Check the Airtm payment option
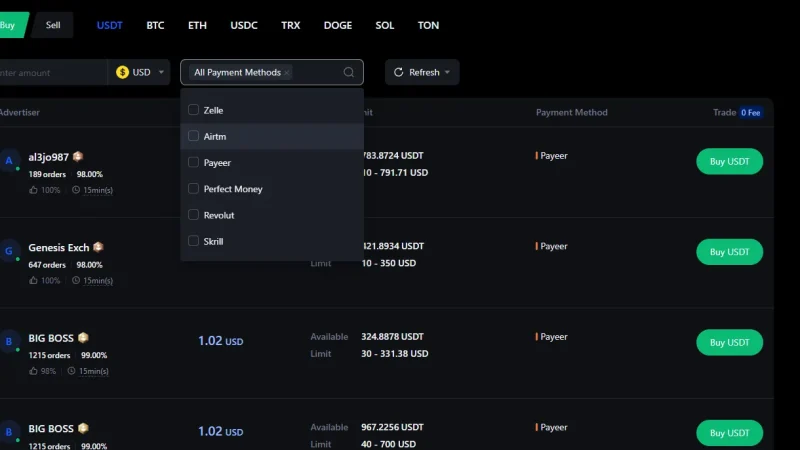Image resolution: width=800 pixels, height=450 pixels. pos(193,136)
